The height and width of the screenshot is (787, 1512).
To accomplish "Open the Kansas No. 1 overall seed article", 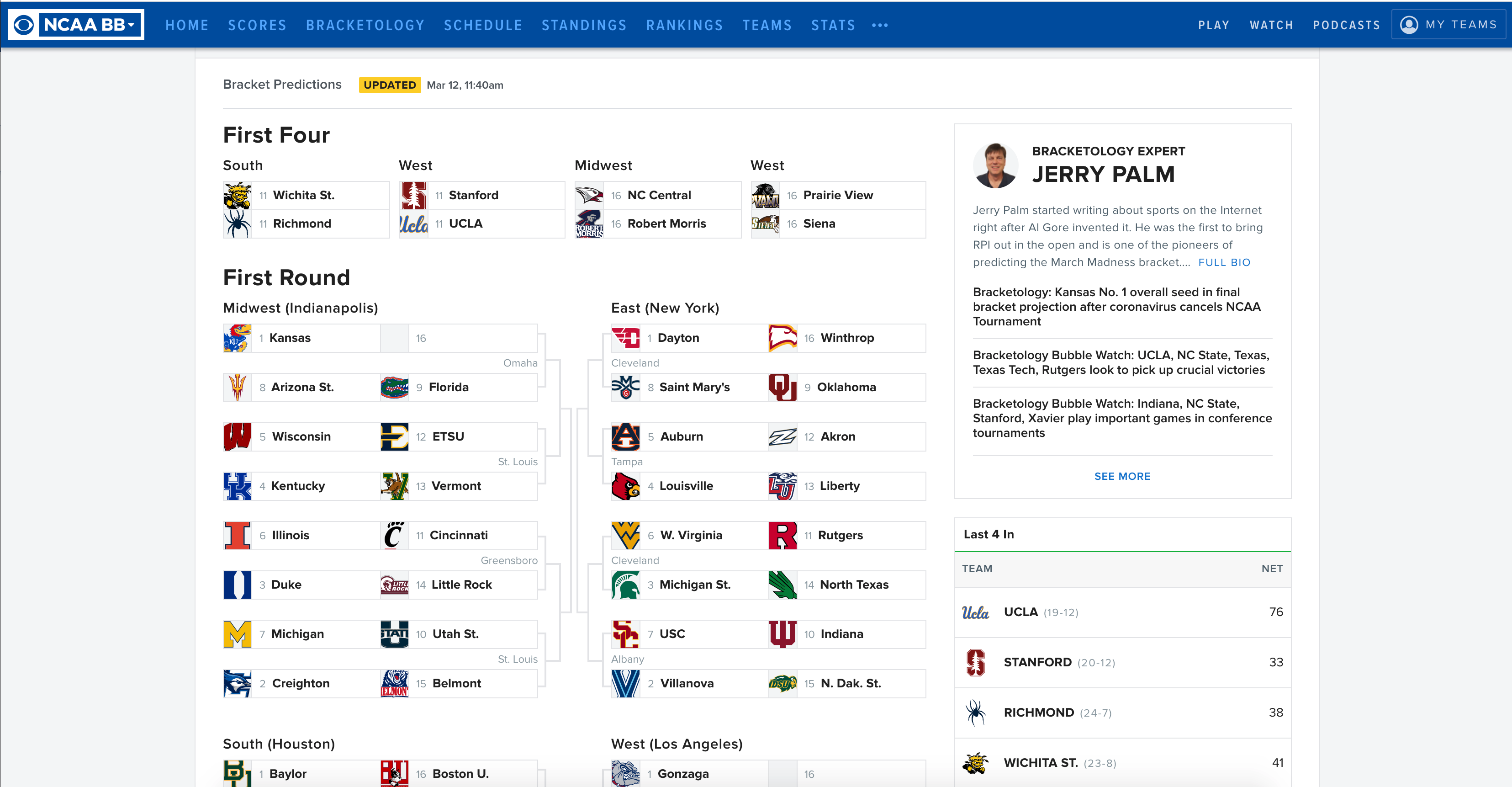I will pos(1116,307).
